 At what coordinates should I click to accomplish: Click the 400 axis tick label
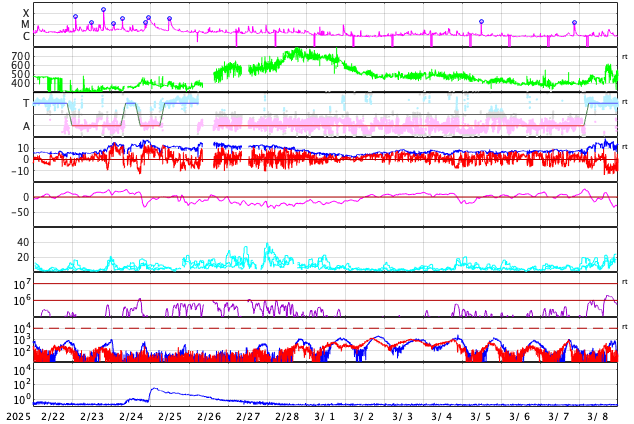(x=21, y=83)
